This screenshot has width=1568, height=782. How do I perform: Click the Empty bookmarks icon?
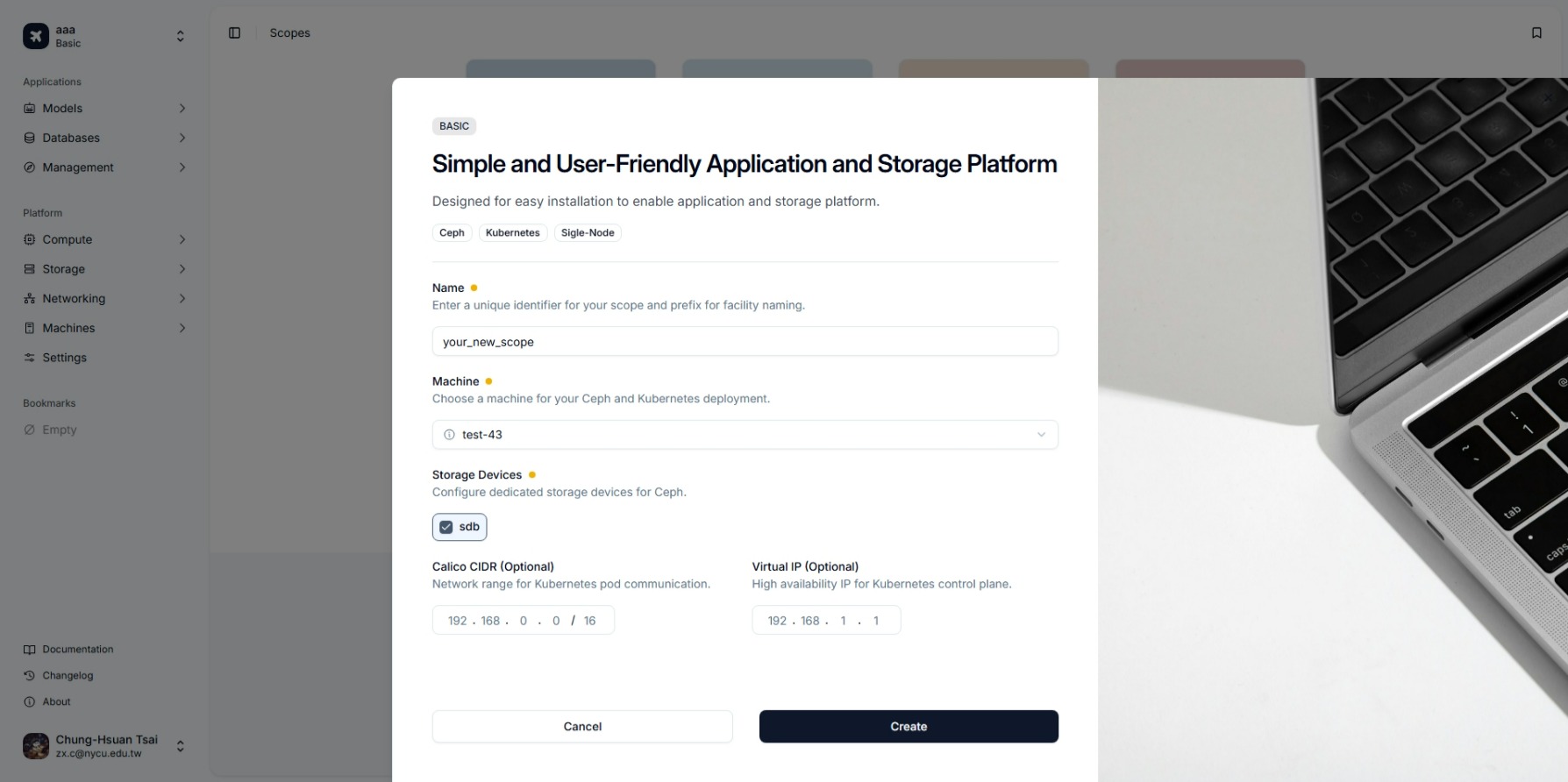(x=30, y=430)
